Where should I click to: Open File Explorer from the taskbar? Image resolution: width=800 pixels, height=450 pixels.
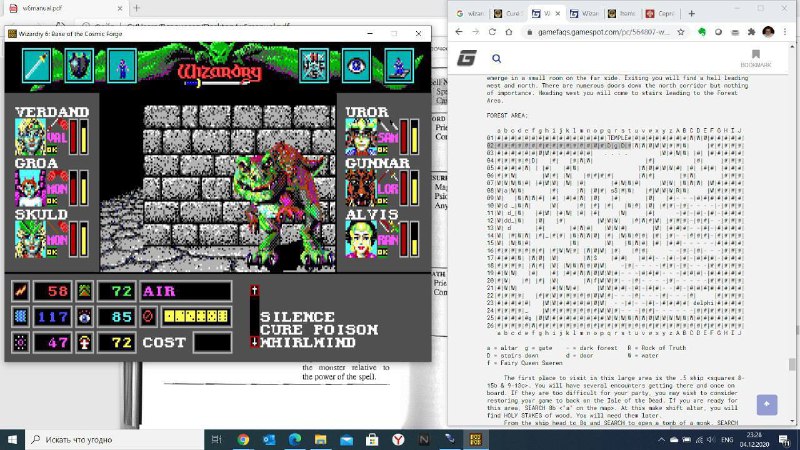pyautogui.click(x=320, y=439)
